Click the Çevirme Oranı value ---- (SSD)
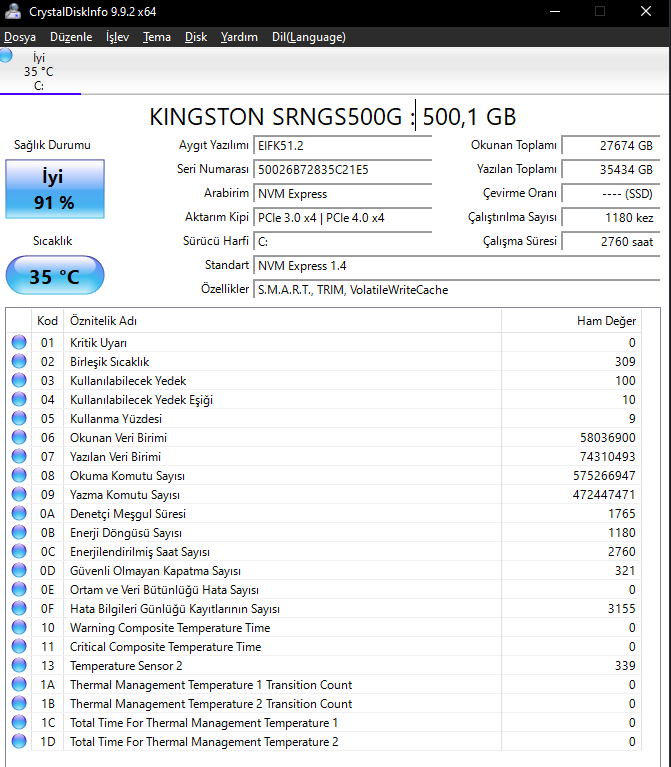 [x=610, y=194]
